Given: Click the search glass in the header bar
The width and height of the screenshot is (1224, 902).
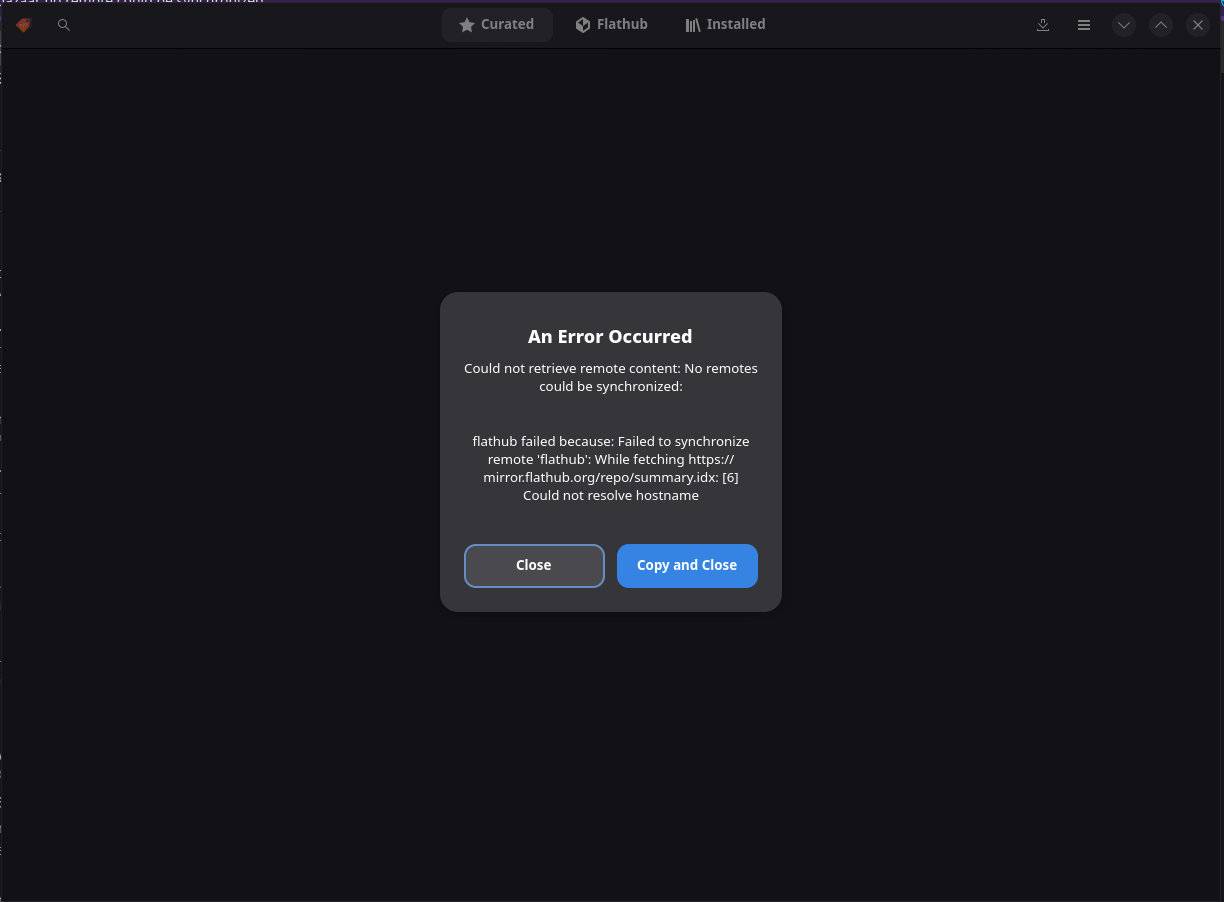Looking at the screenshot, I should 64,25.
